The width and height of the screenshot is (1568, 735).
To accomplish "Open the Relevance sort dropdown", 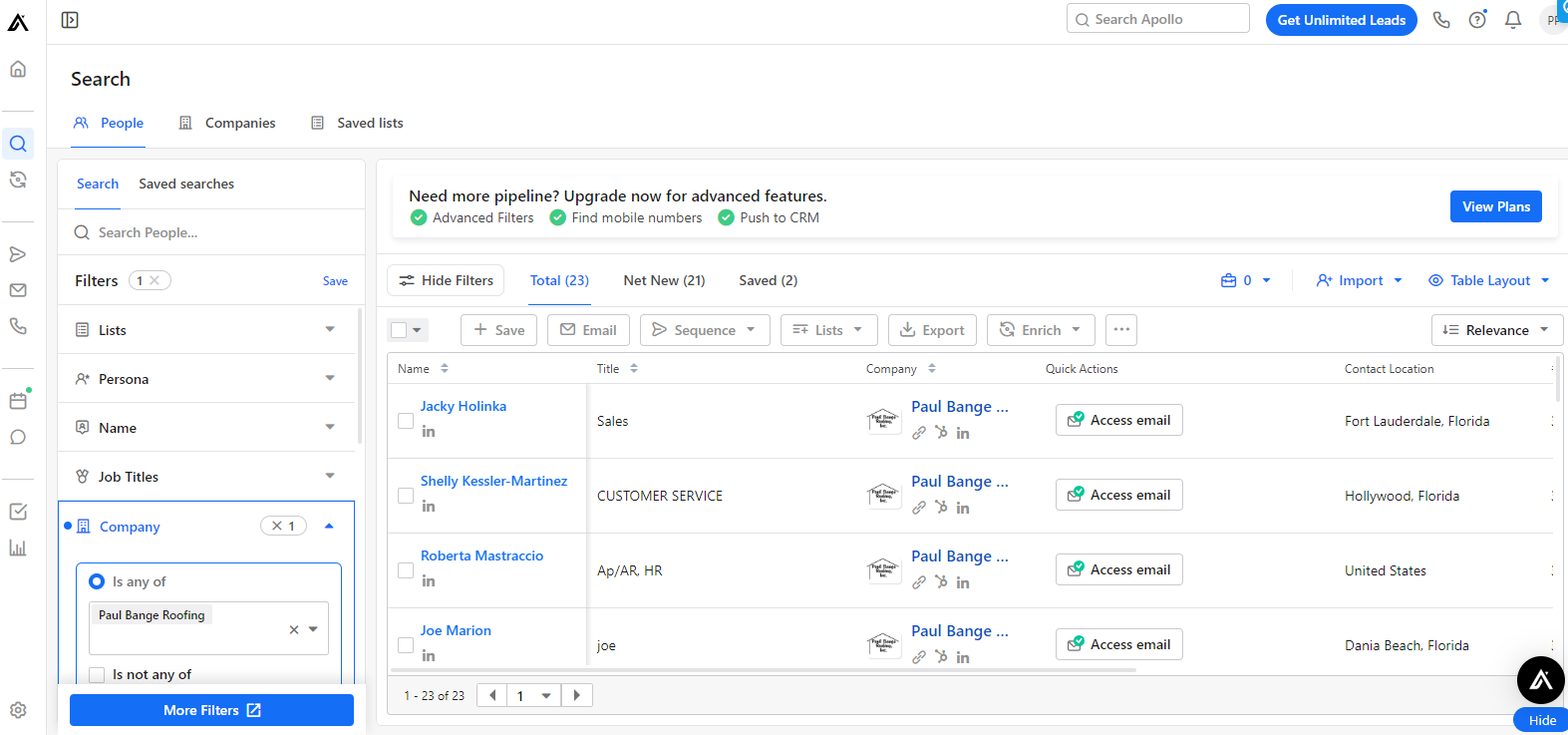I will pyautogui.click(x=1496, y=330).
